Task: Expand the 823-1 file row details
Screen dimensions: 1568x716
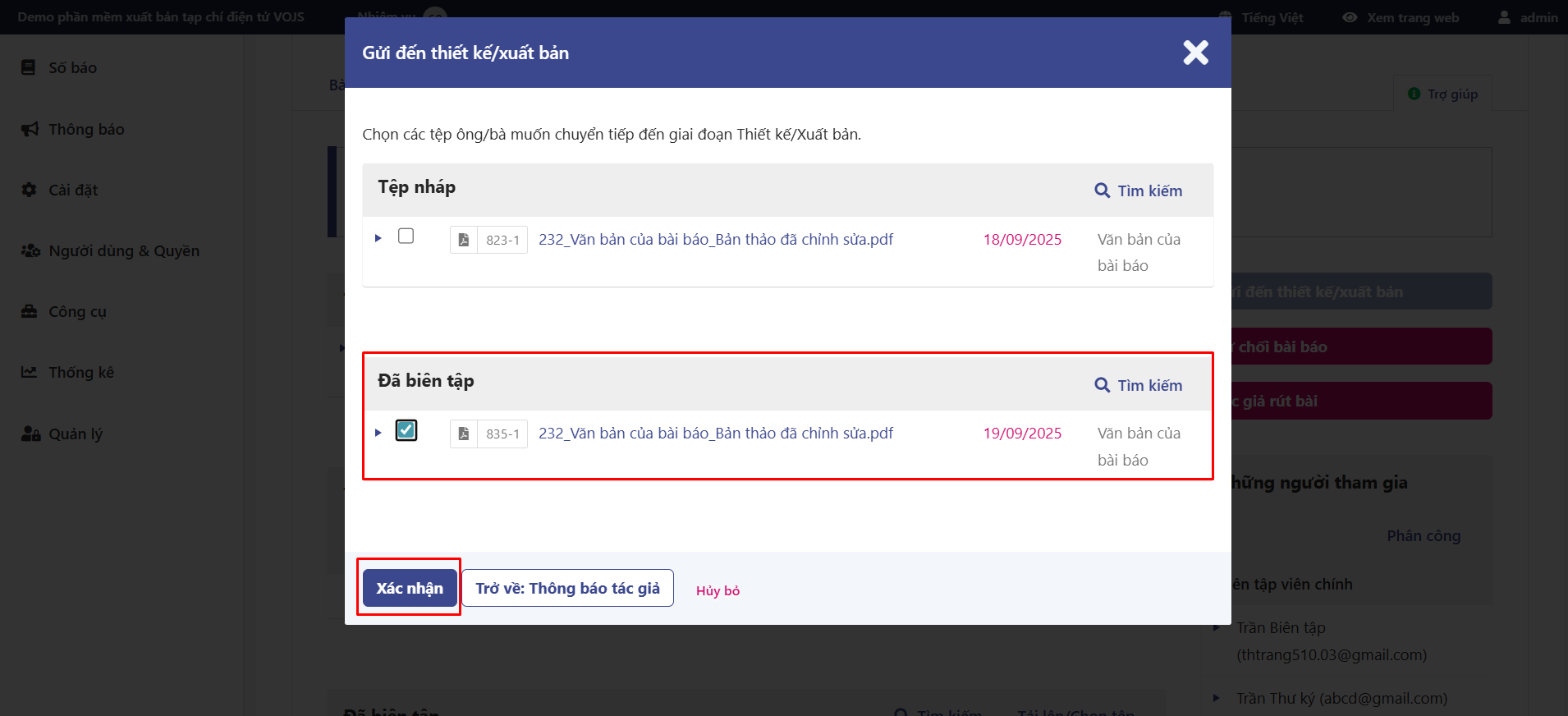Action: click(378, 238)
